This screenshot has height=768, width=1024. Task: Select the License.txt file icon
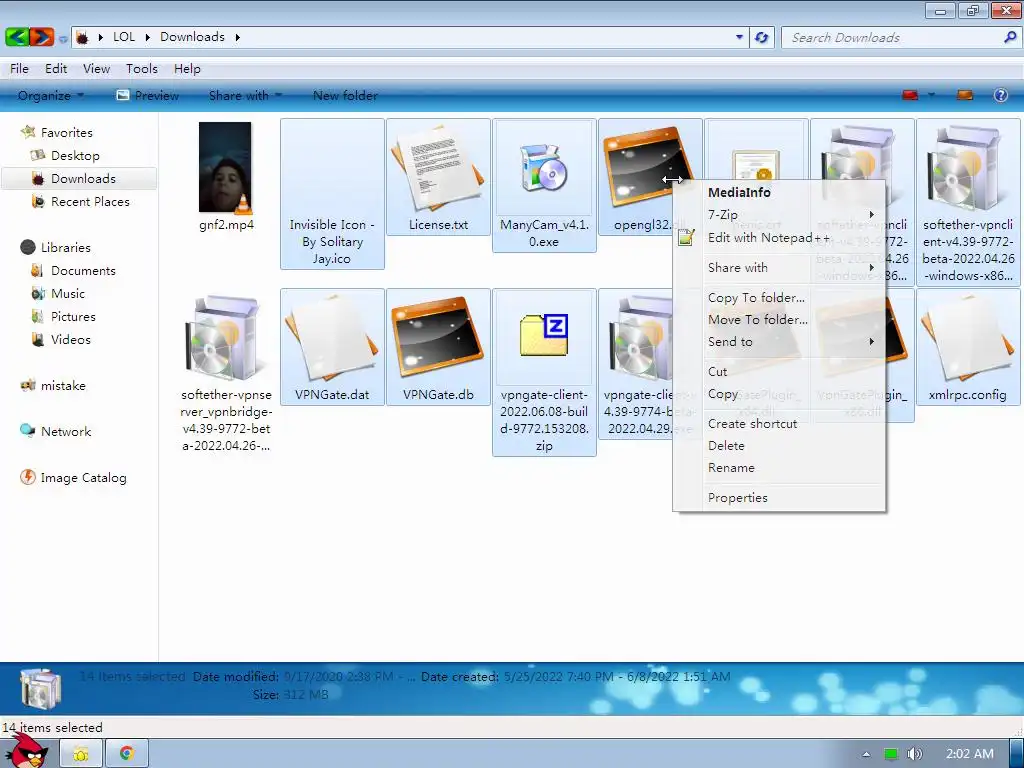[438, 168]
